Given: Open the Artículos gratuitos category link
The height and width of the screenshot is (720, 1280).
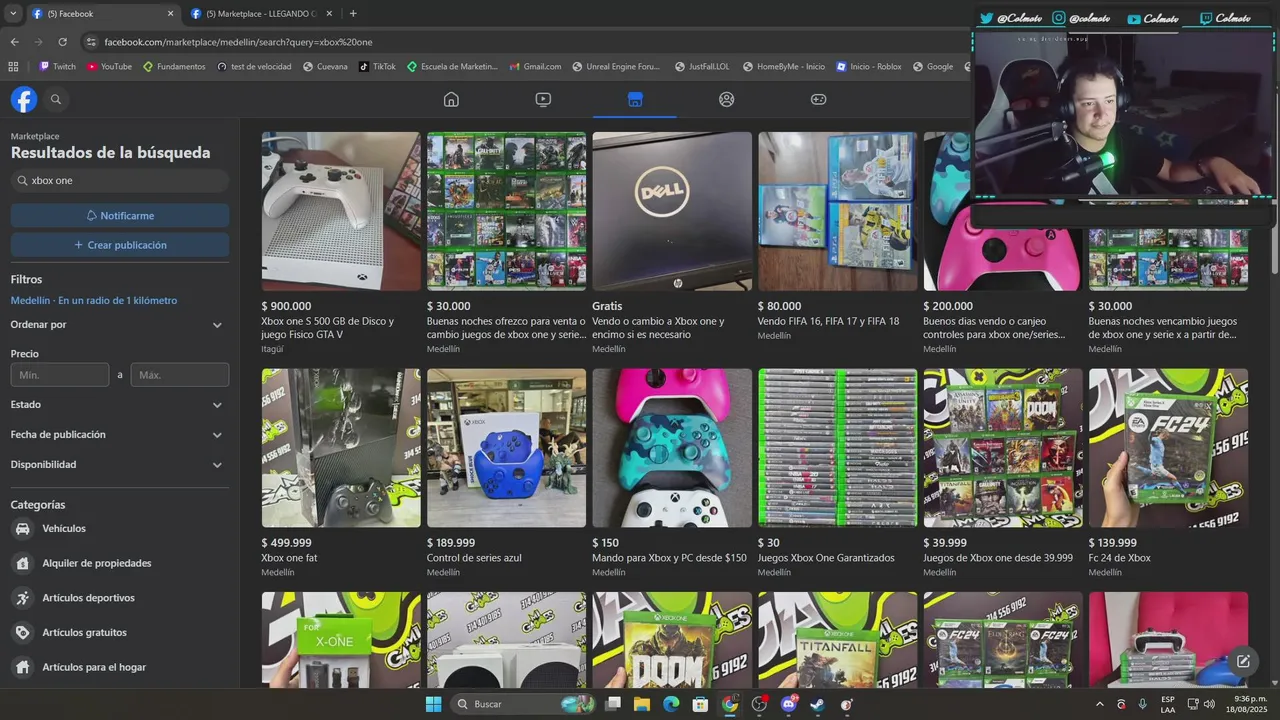Looking at the screenshot, I should pyautogui.click(x=84, y=633).
